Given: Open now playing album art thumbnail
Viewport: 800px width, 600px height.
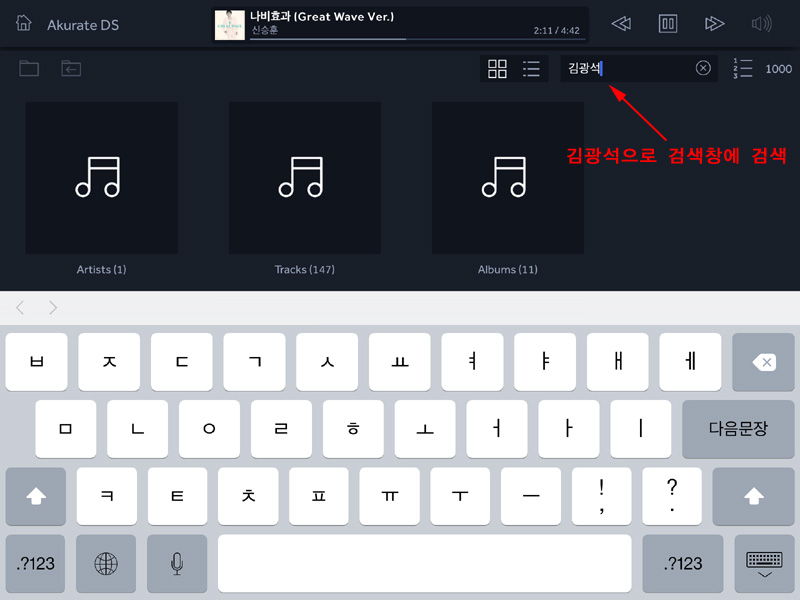Looking at the screenshot, I should [x=230, y=24].
